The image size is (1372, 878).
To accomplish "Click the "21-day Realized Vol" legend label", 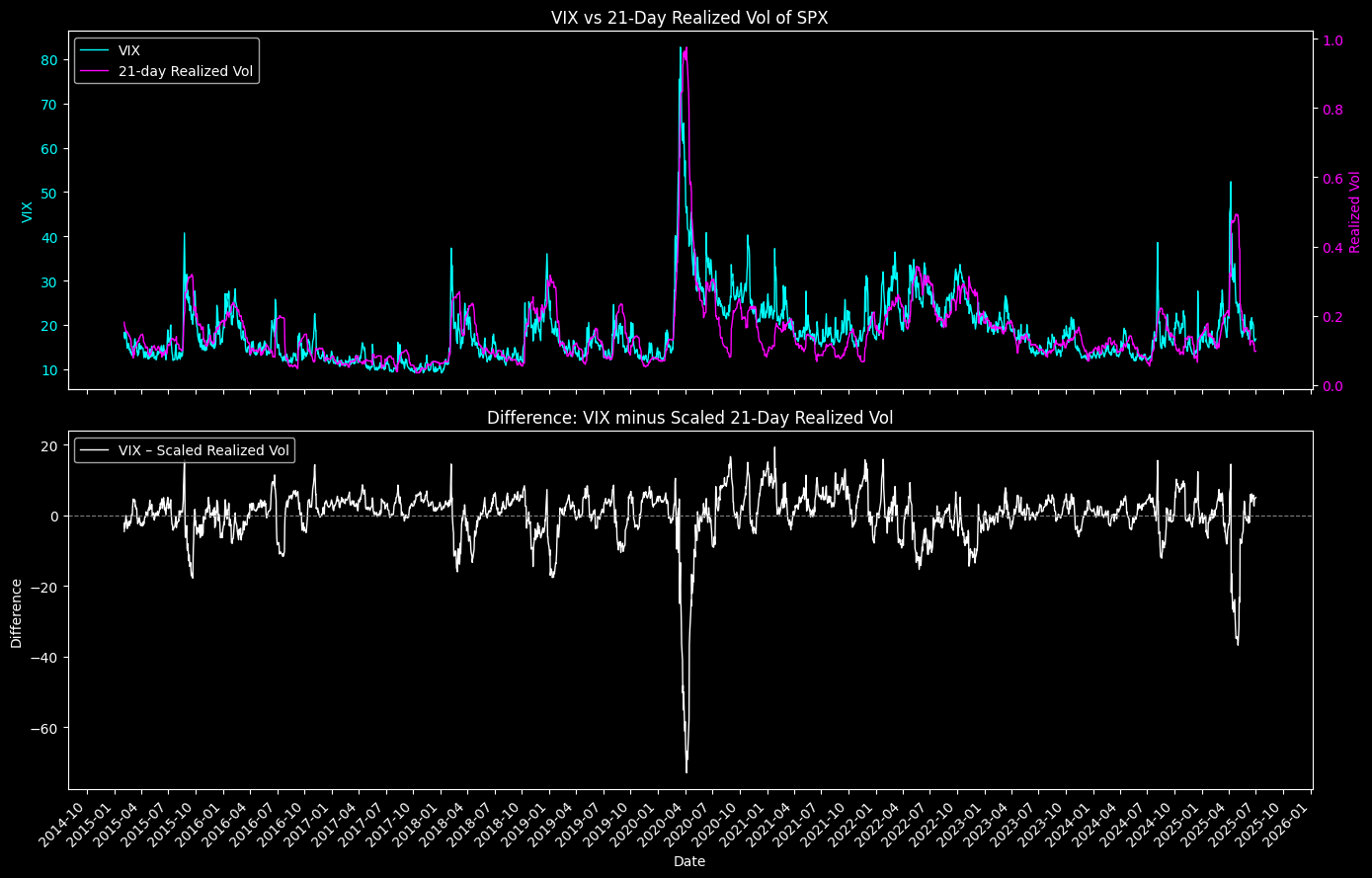I will pyautogui.click(x=186, y=71).
